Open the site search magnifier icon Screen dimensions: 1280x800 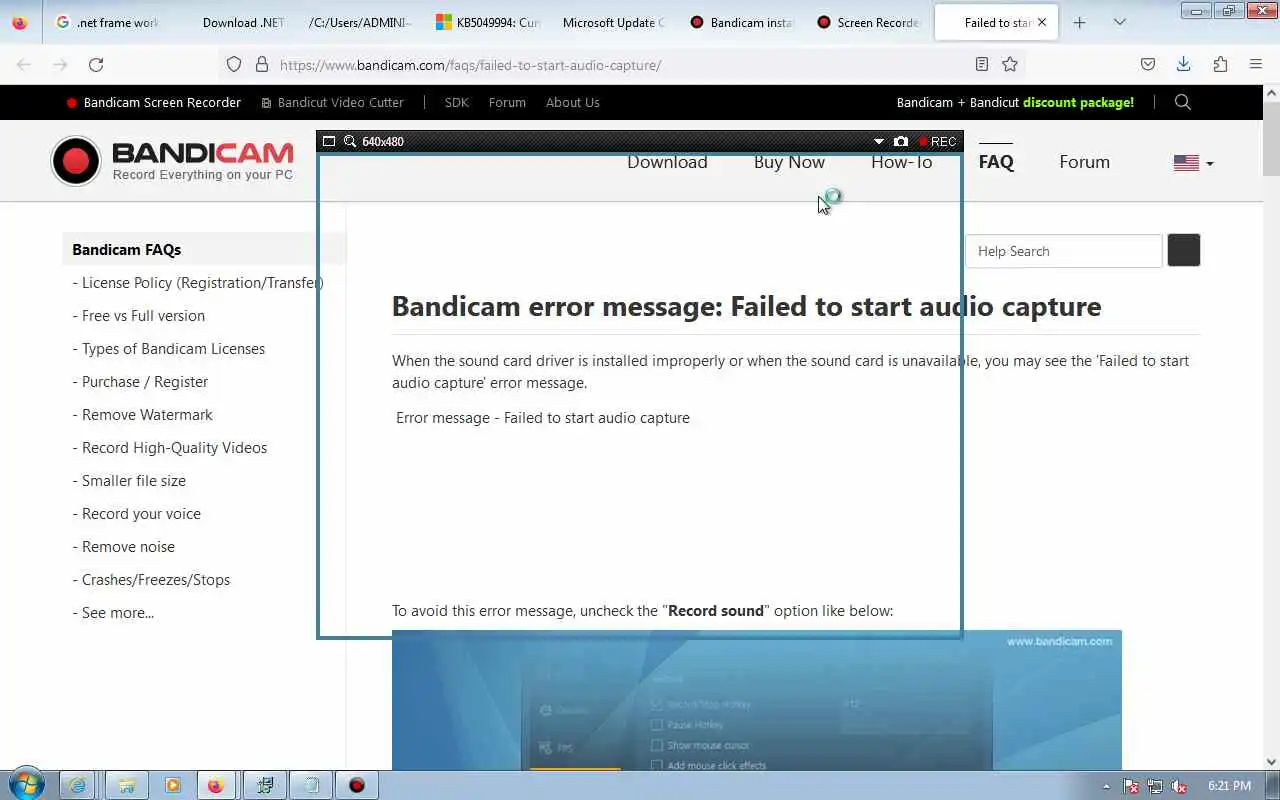(1183, 102)
